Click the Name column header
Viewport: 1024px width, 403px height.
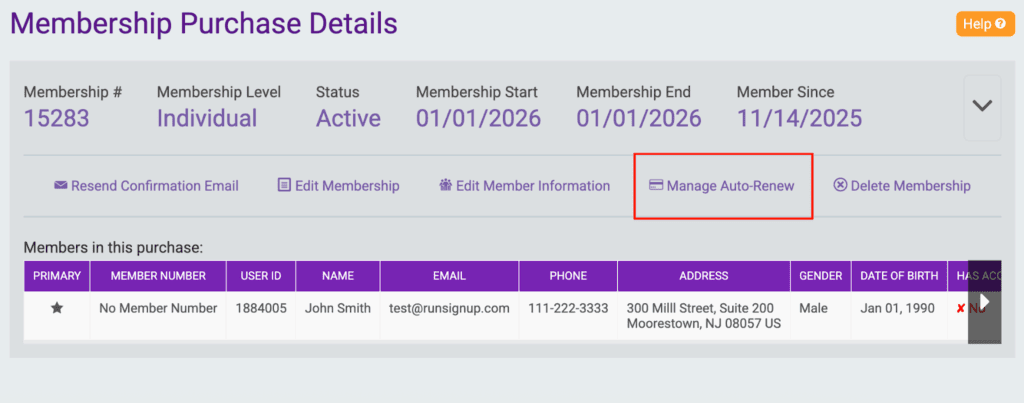click(338, 276)
